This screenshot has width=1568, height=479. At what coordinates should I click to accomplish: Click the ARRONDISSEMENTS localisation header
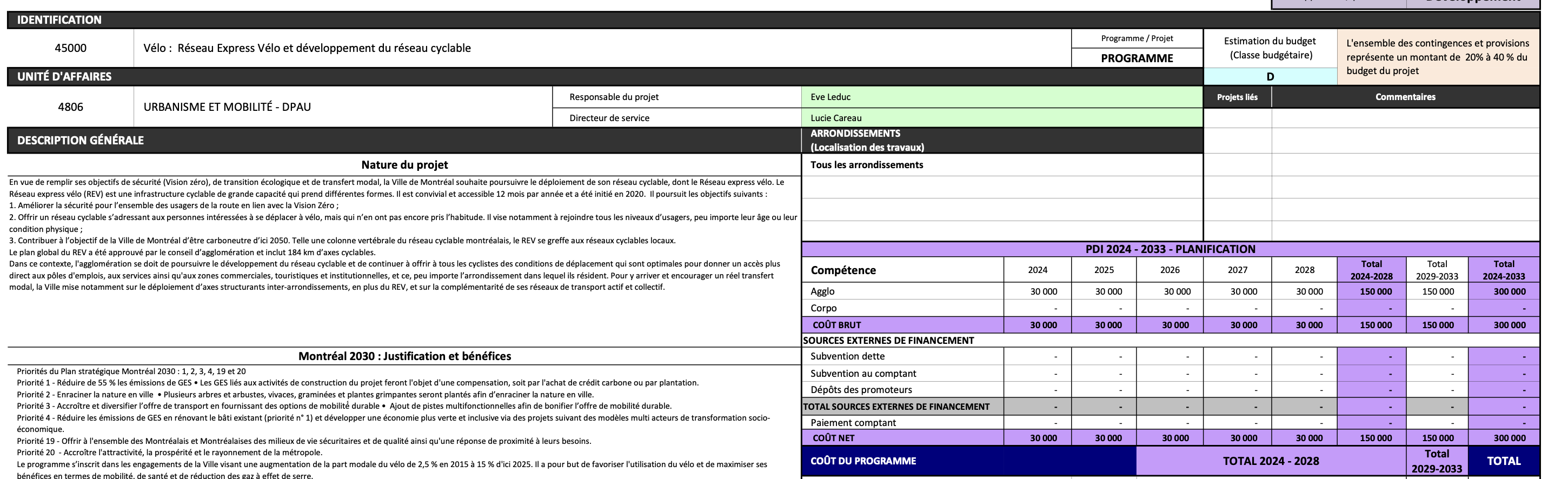click(x=1002, y=140)
